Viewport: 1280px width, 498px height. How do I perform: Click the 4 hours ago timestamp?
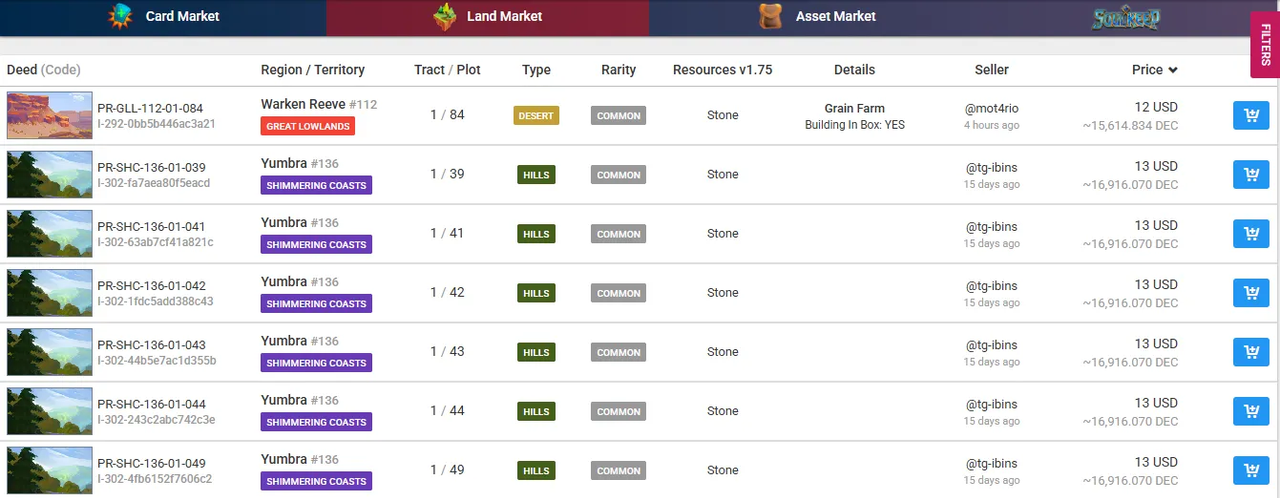pos(992,125)
